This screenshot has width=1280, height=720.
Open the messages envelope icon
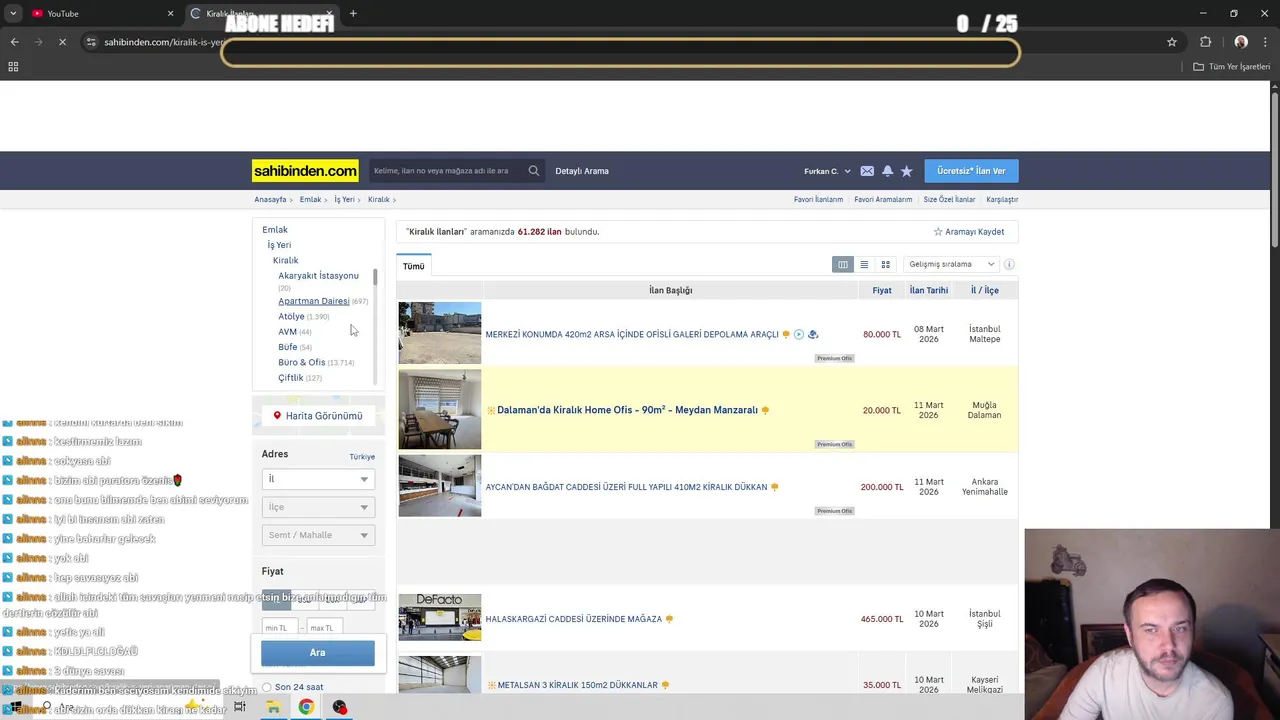point(867,171)
